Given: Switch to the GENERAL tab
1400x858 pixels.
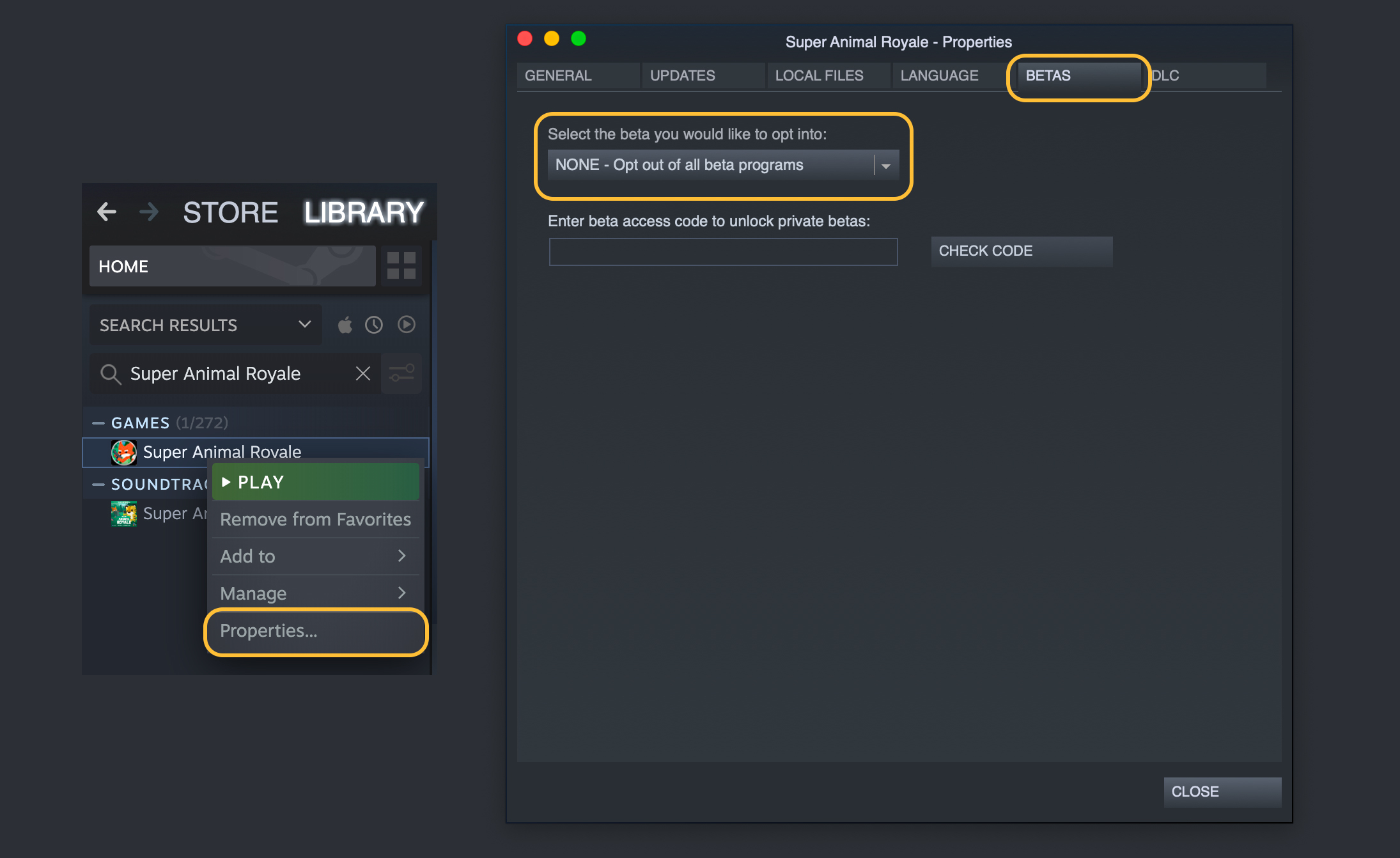Looking at the screenshot, I should click(578, 75).
